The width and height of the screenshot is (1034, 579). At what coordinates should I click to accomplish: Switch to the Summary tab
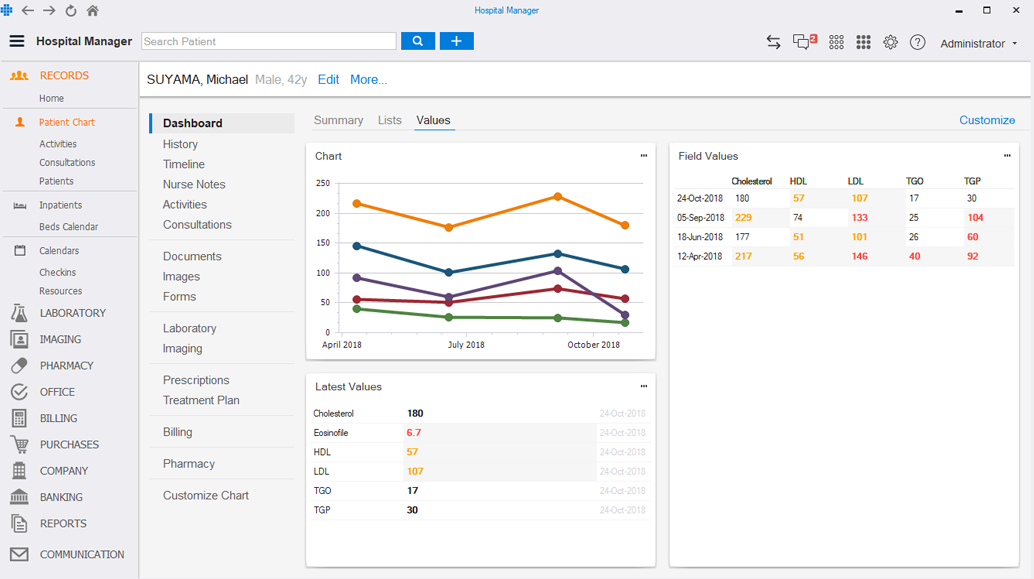tap(338, 120)
